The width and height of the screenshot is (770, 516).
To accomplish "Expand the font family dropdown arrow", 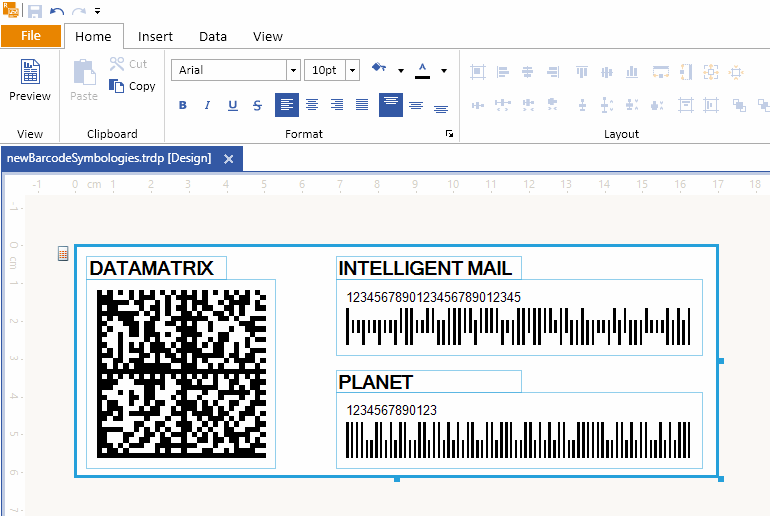I will [293, 70].
